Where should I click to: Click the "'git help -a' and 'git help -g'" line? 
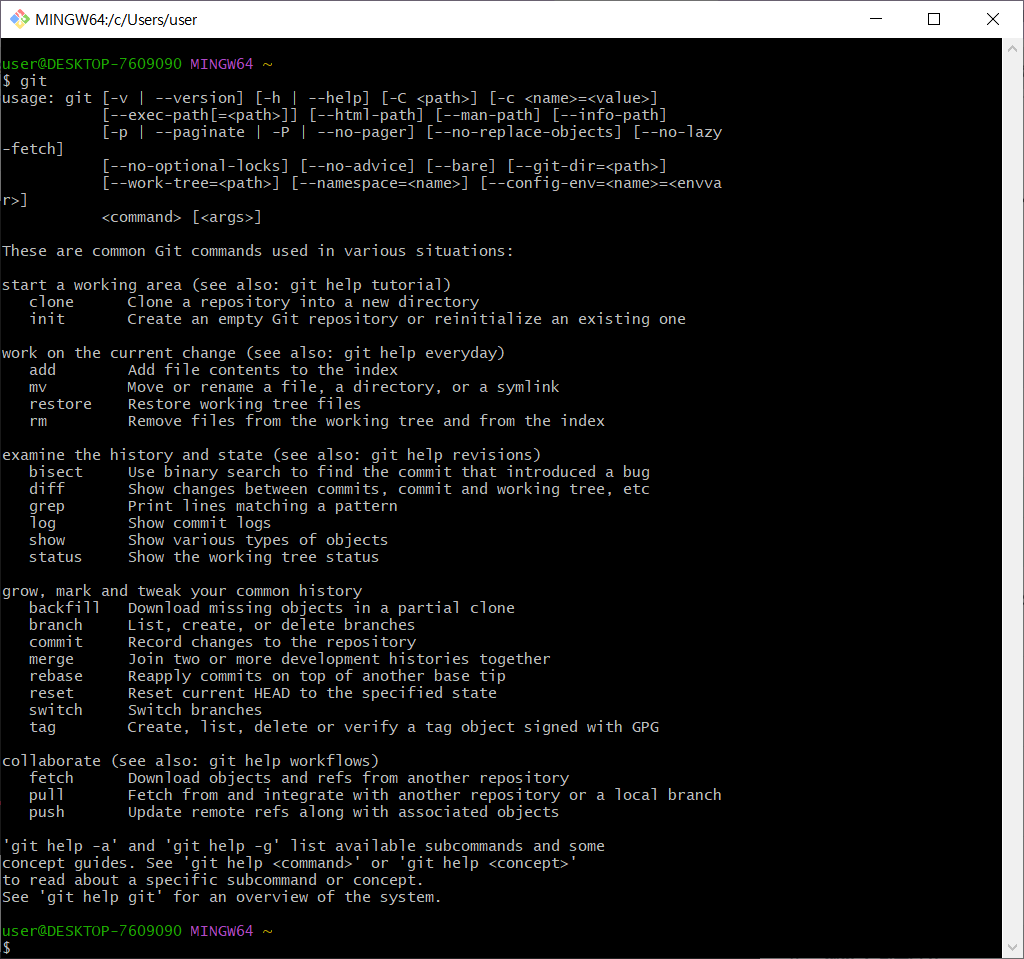[303, 845]
